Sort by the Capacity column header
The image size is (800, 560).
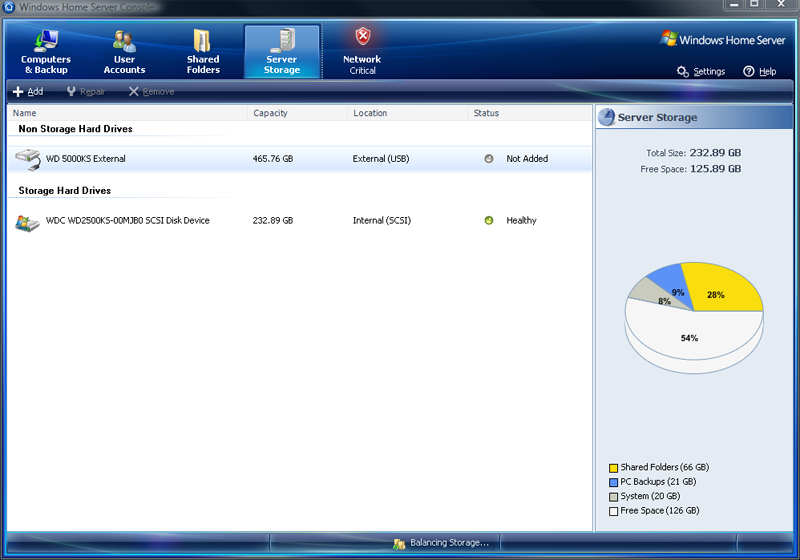297,113
